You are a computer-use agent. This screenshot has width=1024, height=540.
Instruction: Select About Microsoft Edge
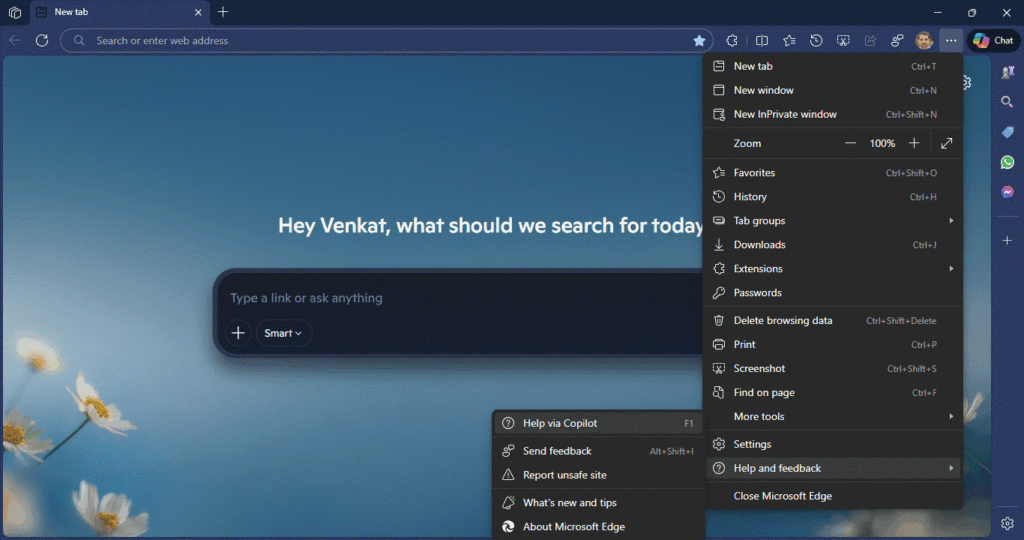[598, 526]
